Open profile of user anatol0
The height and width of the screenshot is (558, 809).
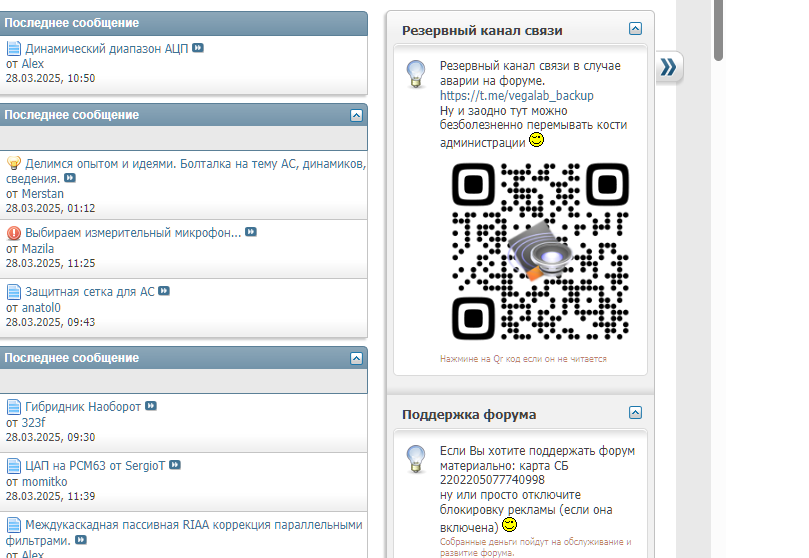coord(41,308)
